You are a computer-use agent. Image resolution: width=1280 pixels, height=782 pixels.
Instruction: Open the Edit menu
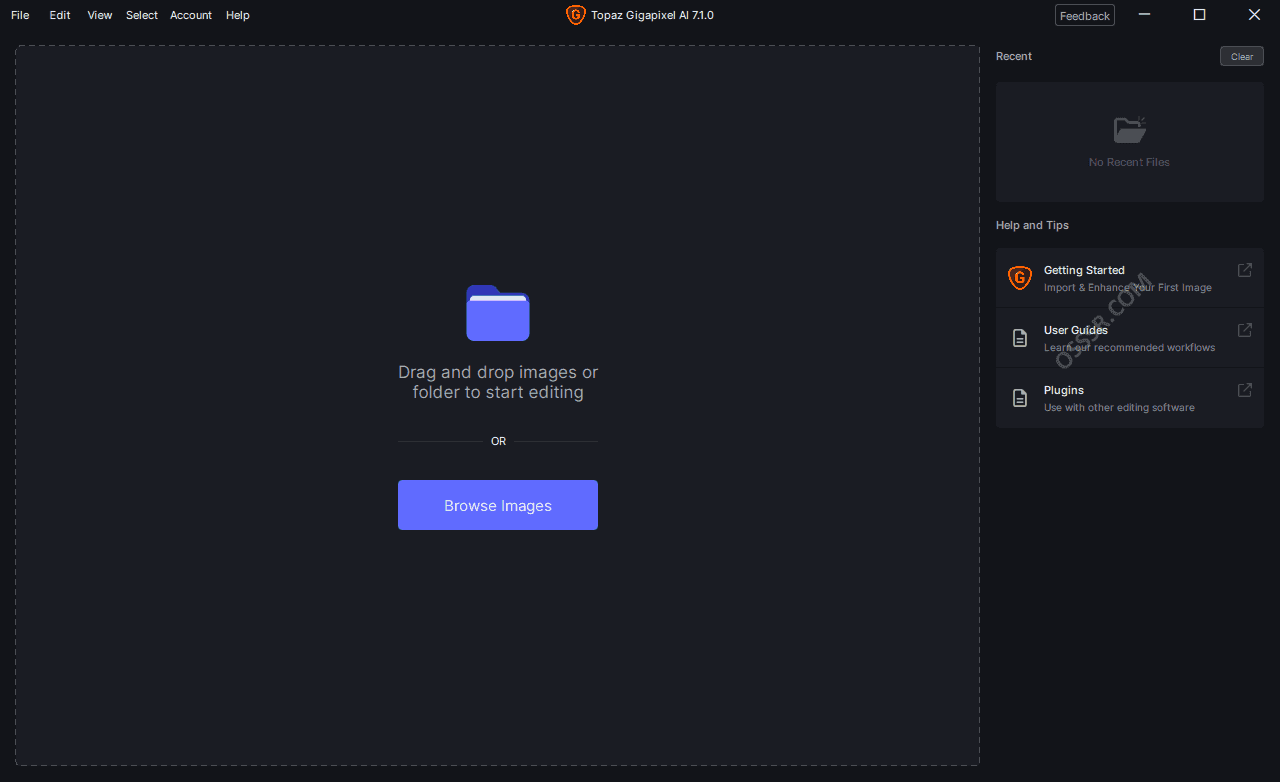[x=60, y=15]
